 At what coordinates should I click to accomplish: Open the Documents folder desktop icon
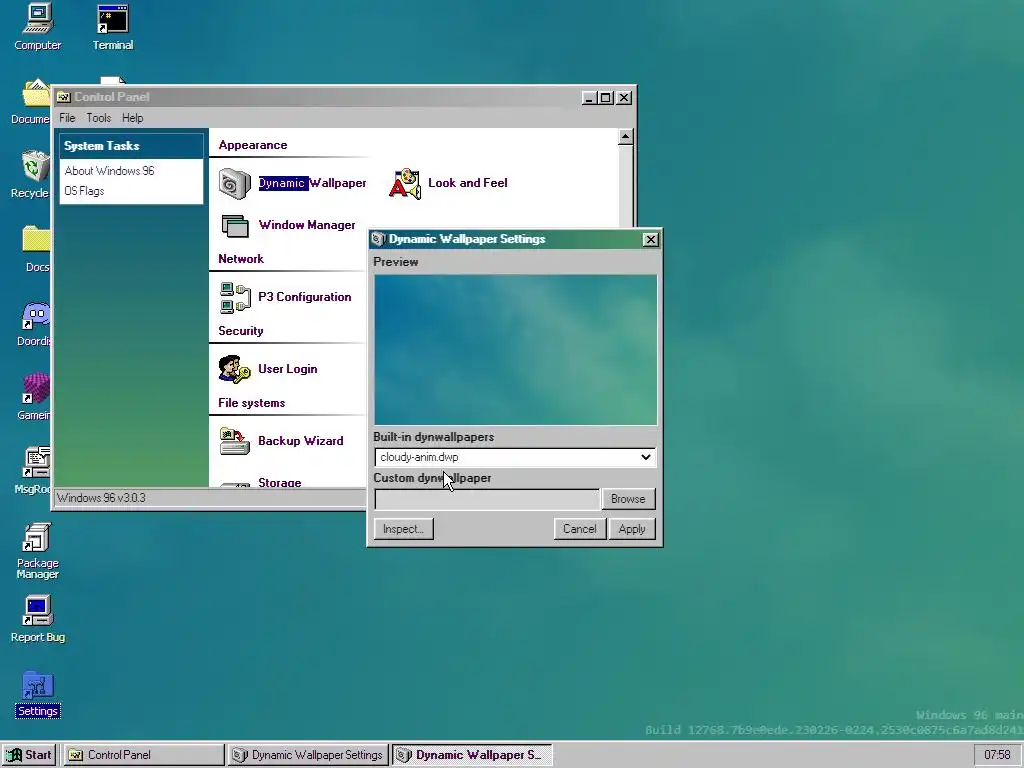pos(31,101)
